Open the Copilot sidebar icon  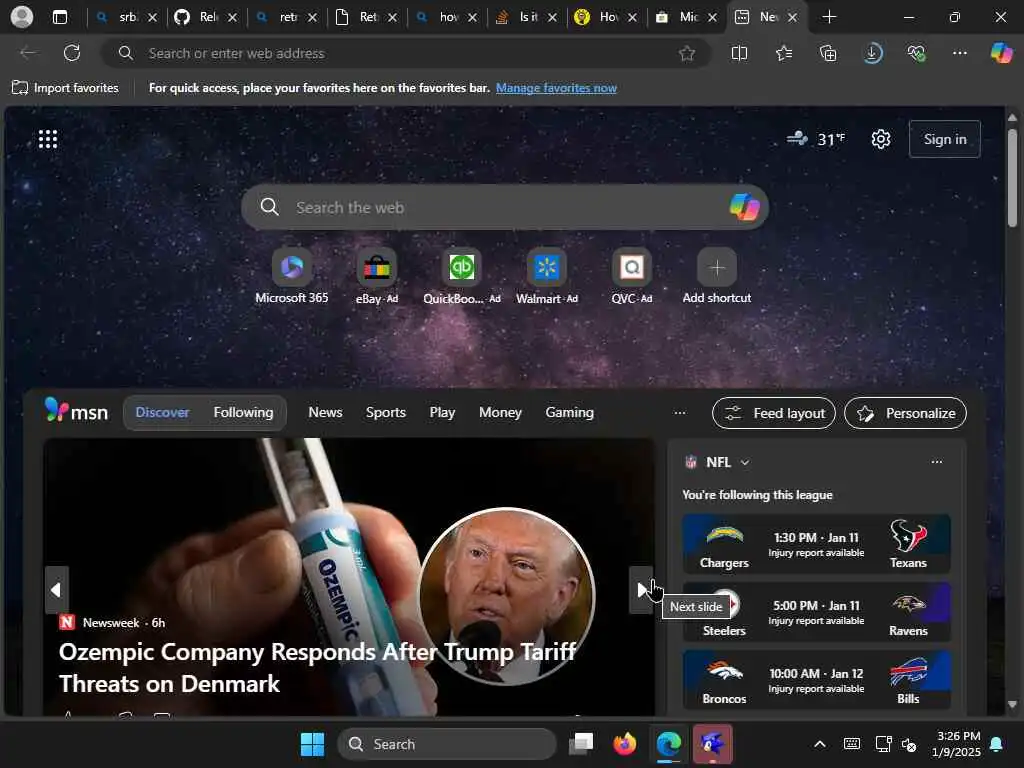coord(1001,53)
